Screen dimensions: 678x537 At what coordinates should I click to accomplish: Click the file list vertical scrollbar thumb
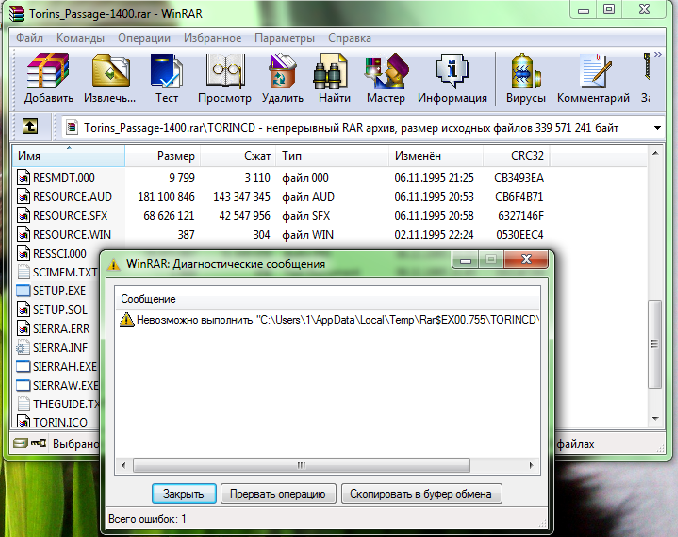655,344
